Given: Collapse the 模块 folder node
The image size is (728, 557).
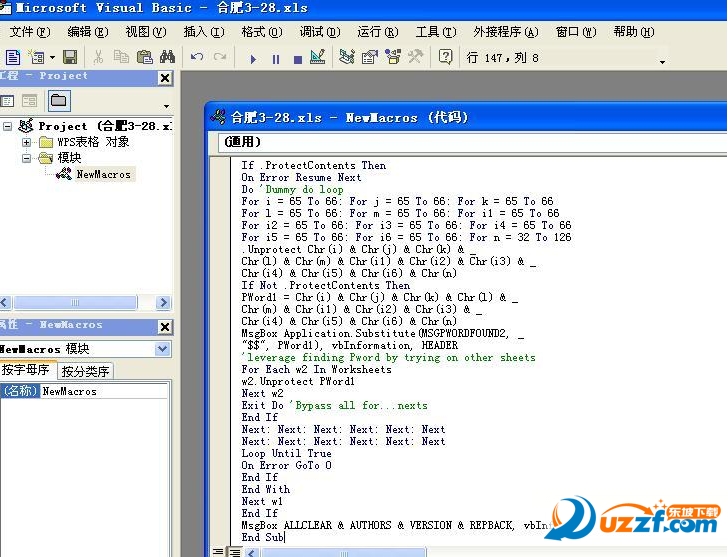Looking at the screenshot, I should 26,158.
